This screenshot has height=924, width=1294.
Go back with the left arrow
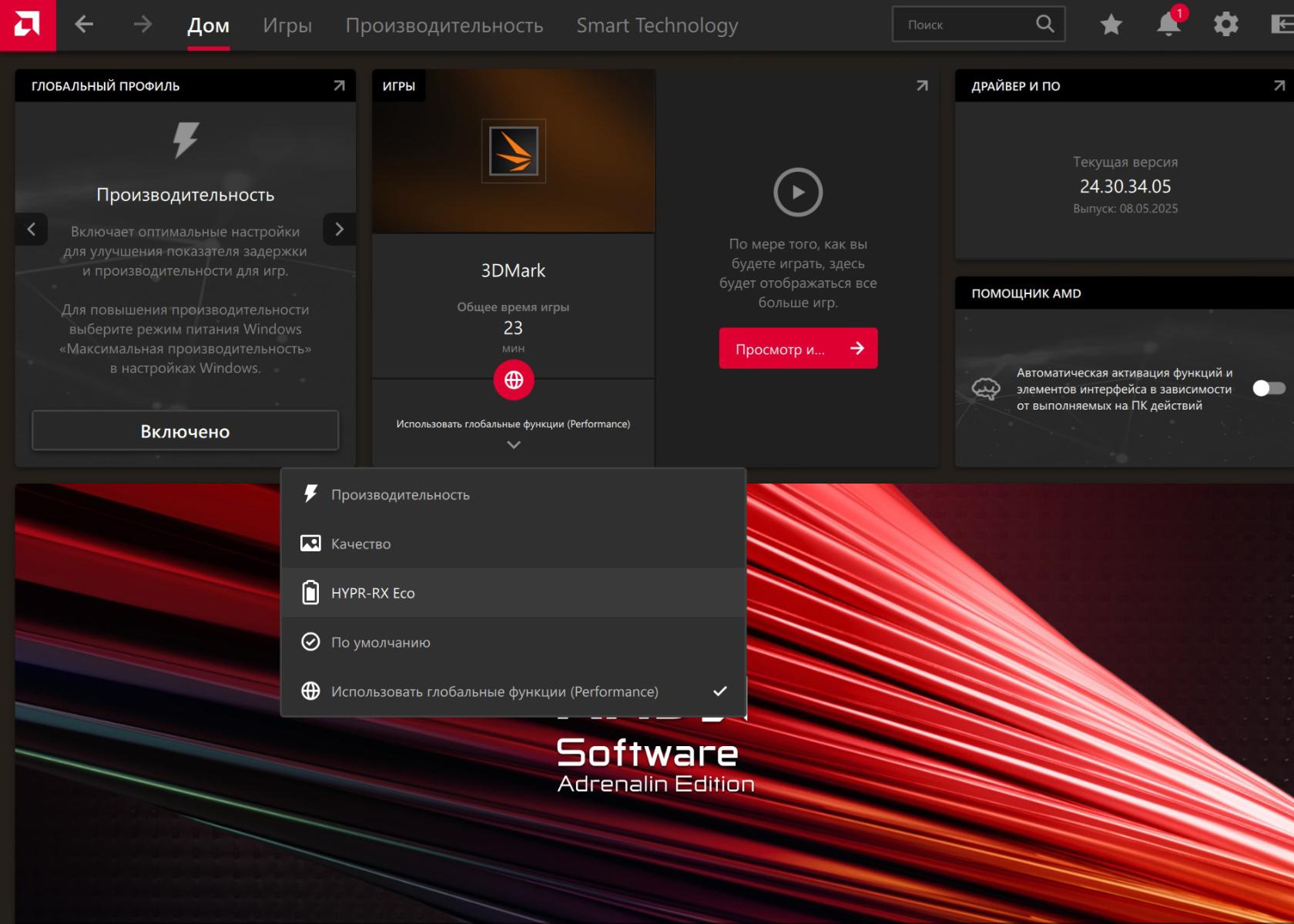(84, 25)
